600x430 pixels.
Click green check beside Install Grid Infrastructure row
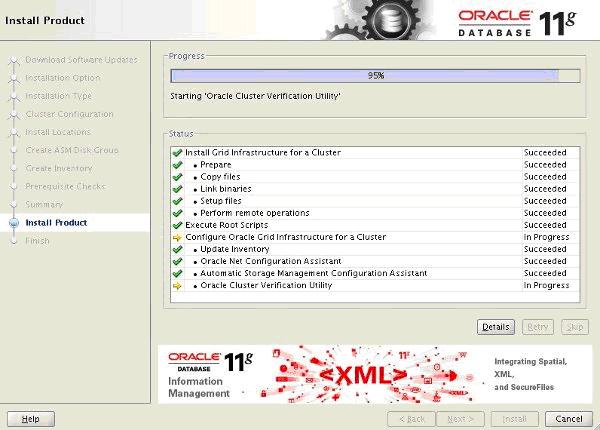coord(177,153)
